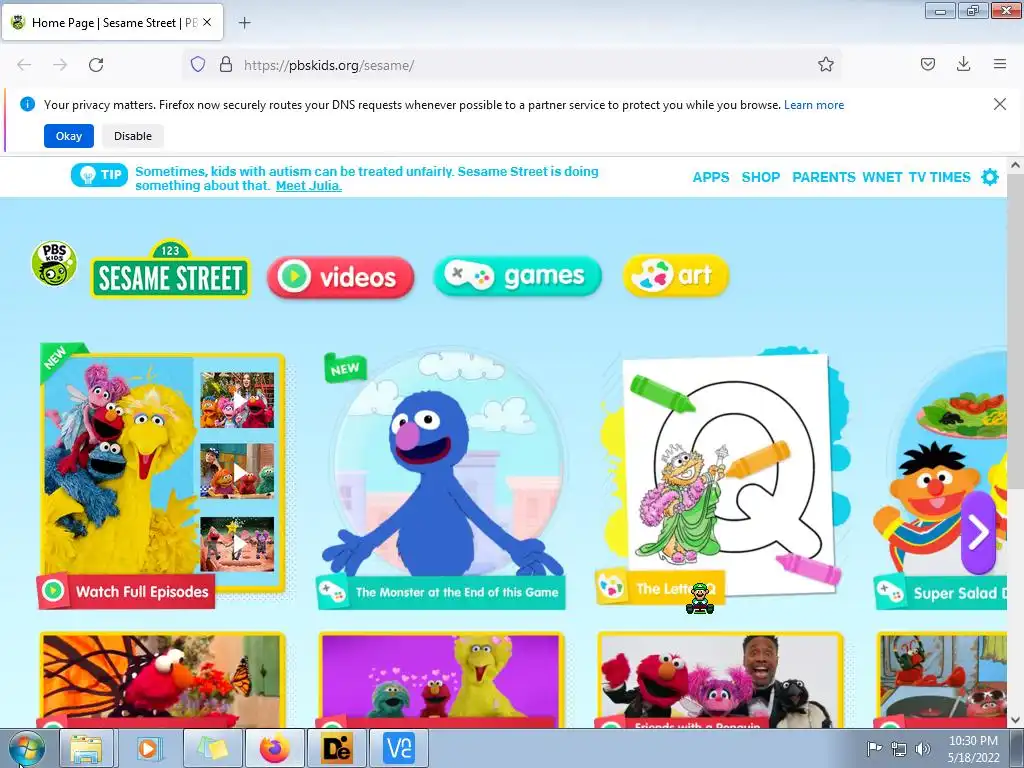Open the De app in the taskbar

click(337, 748)
